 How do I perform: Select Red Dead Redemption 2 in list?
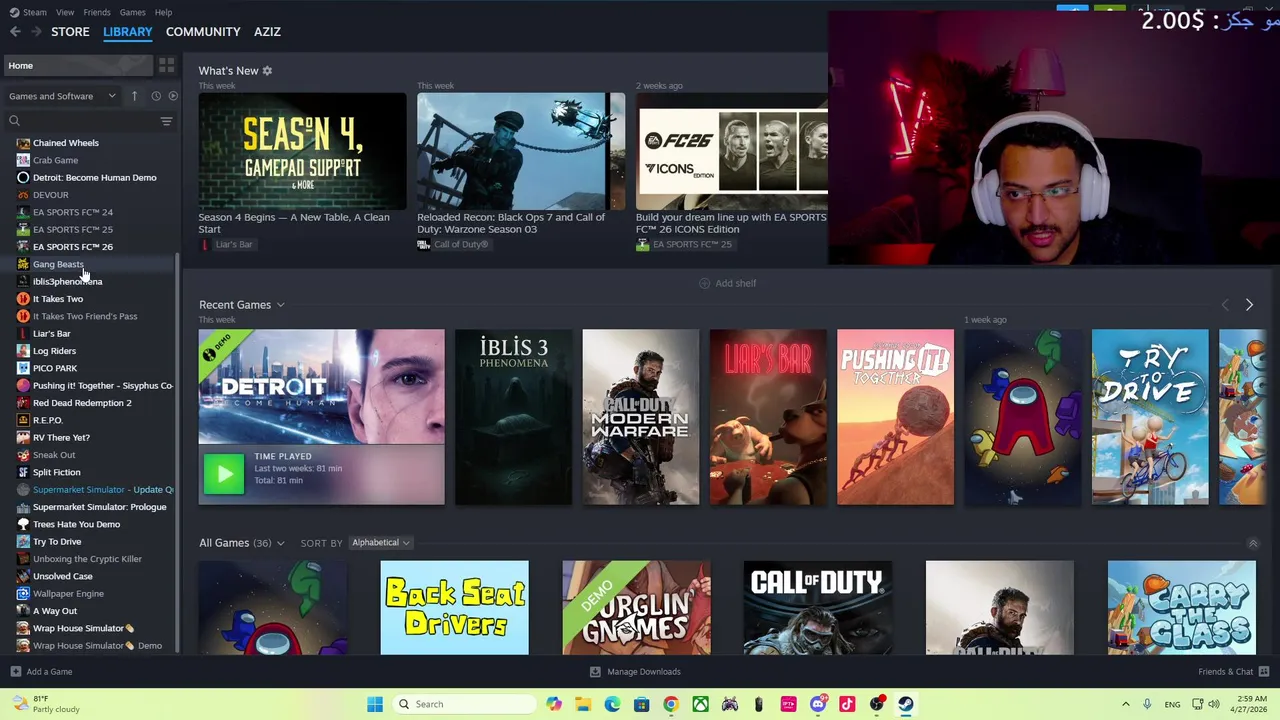pyautogui.click(x=82, y=403)
